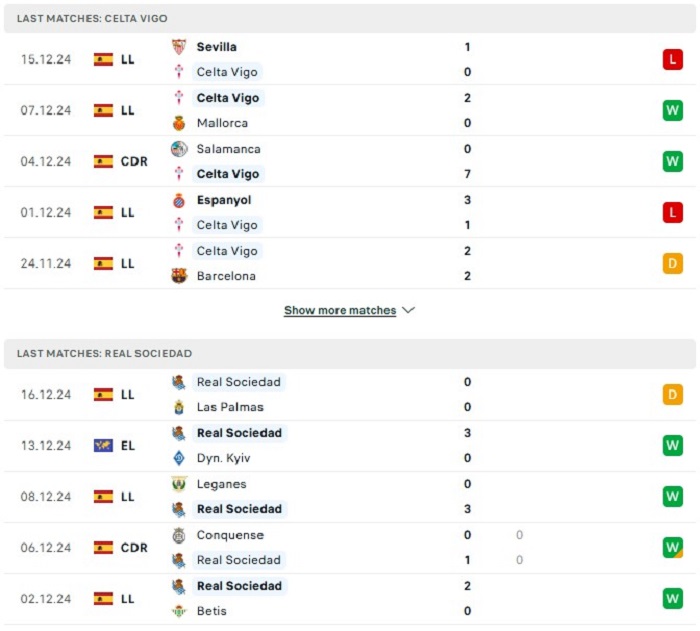This screenshot has width=700, height=631.
Task: Click the Dyn. Kyiv club crest
Action: [179, 458]
